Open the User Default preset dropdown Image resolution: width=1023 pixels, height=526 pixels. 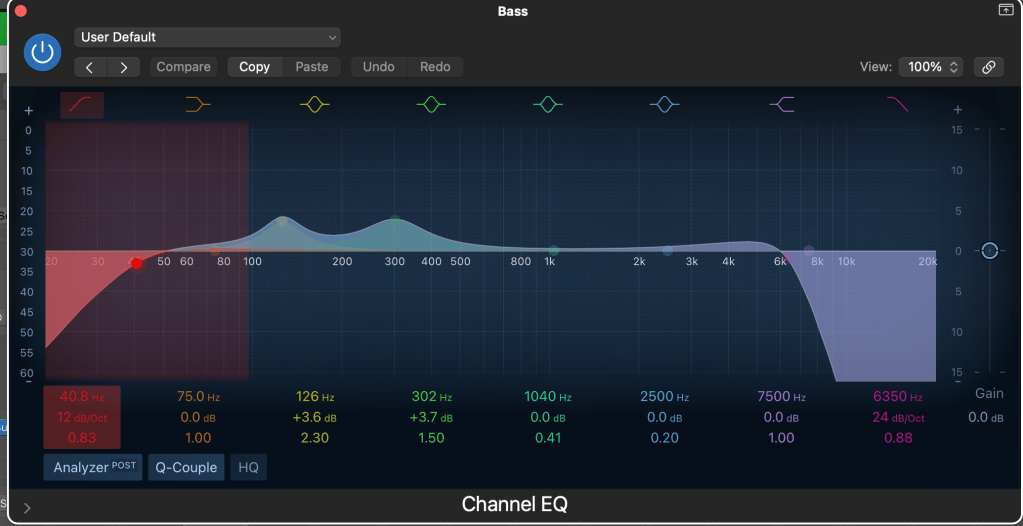[x=207, y=37]
